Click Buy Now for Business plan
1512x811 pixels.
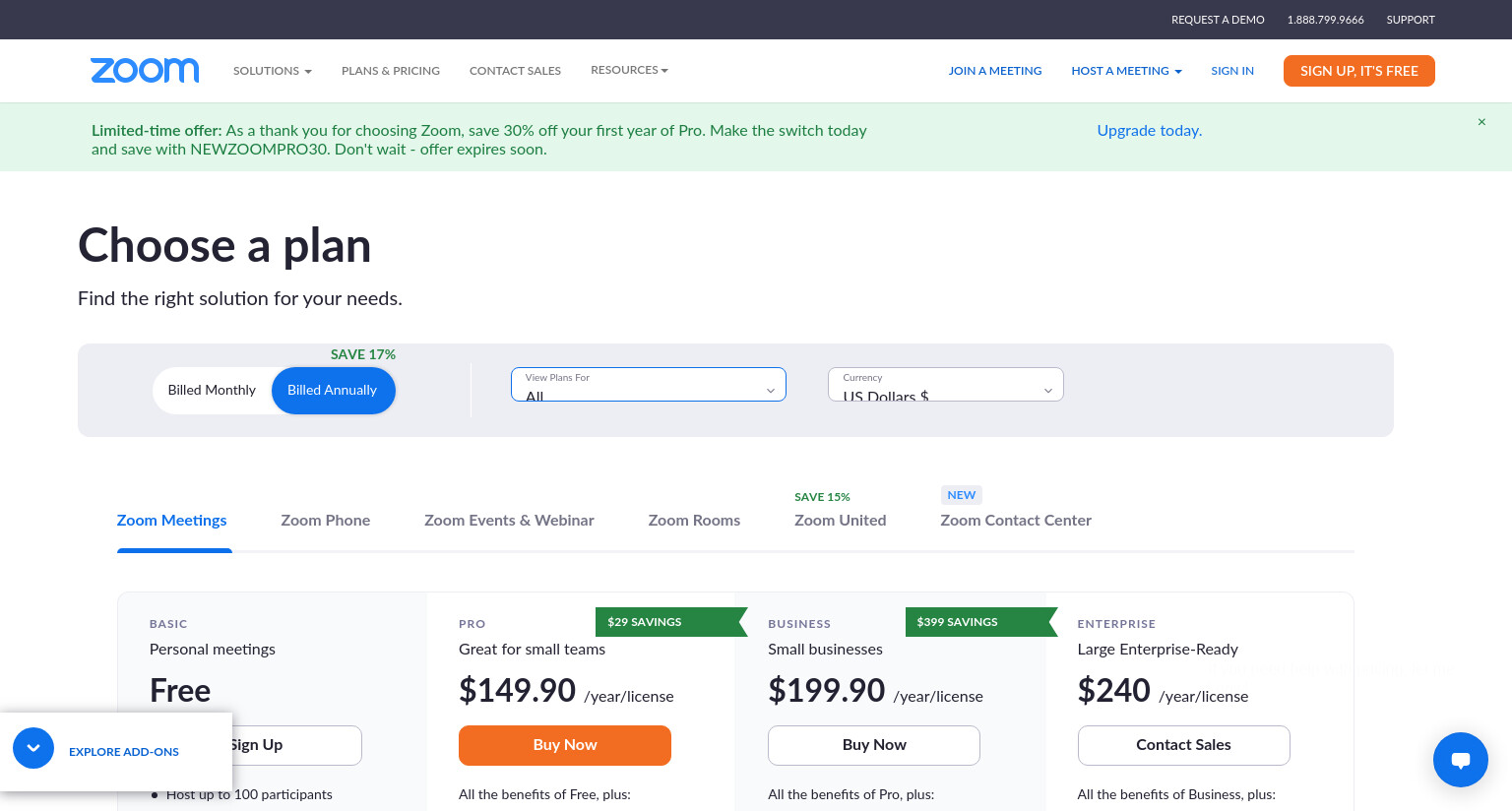(x=874, y=745)
